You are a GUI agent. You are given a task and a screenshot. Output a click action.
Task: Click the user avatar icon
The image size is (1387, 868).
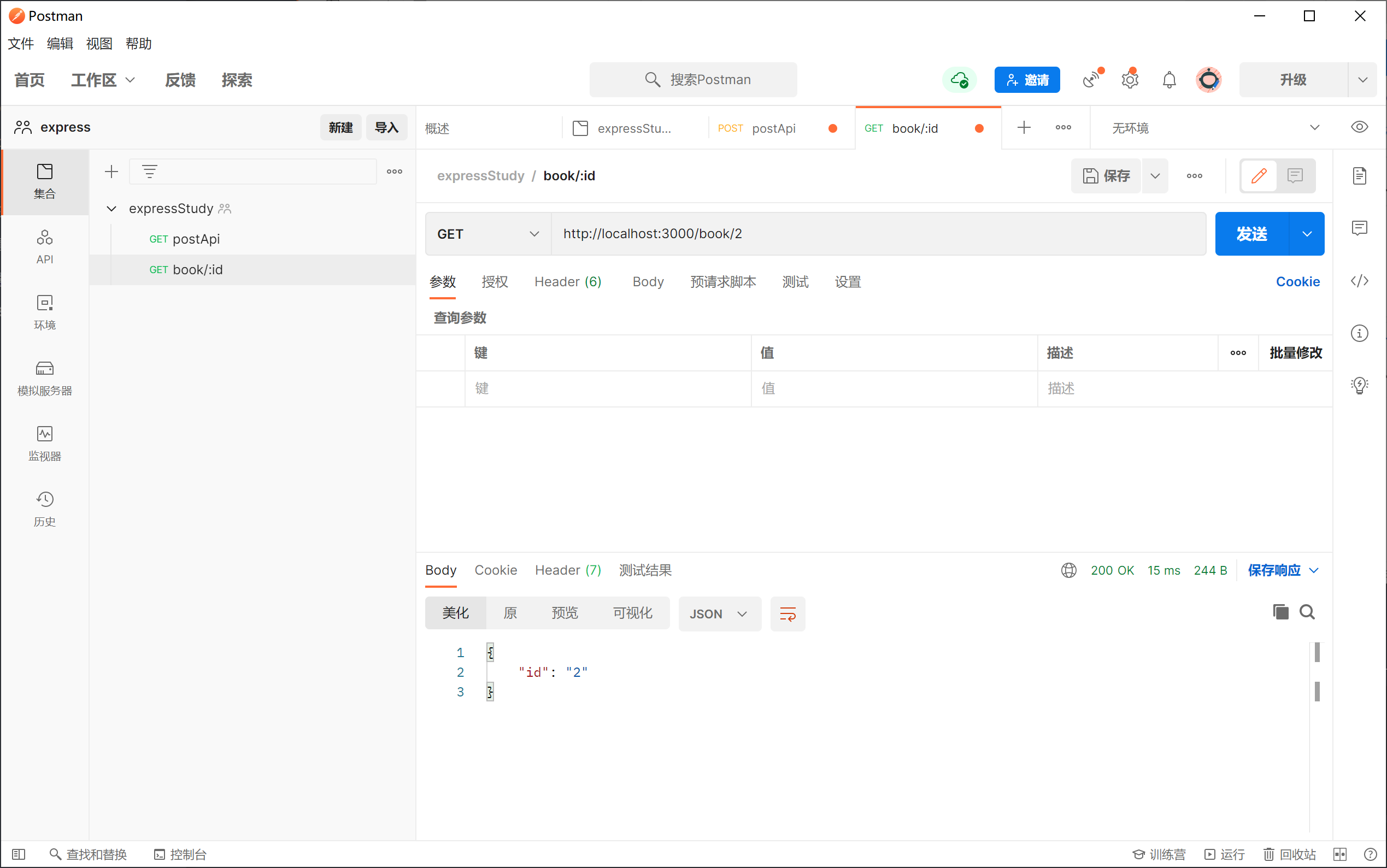click(1209, 80)
